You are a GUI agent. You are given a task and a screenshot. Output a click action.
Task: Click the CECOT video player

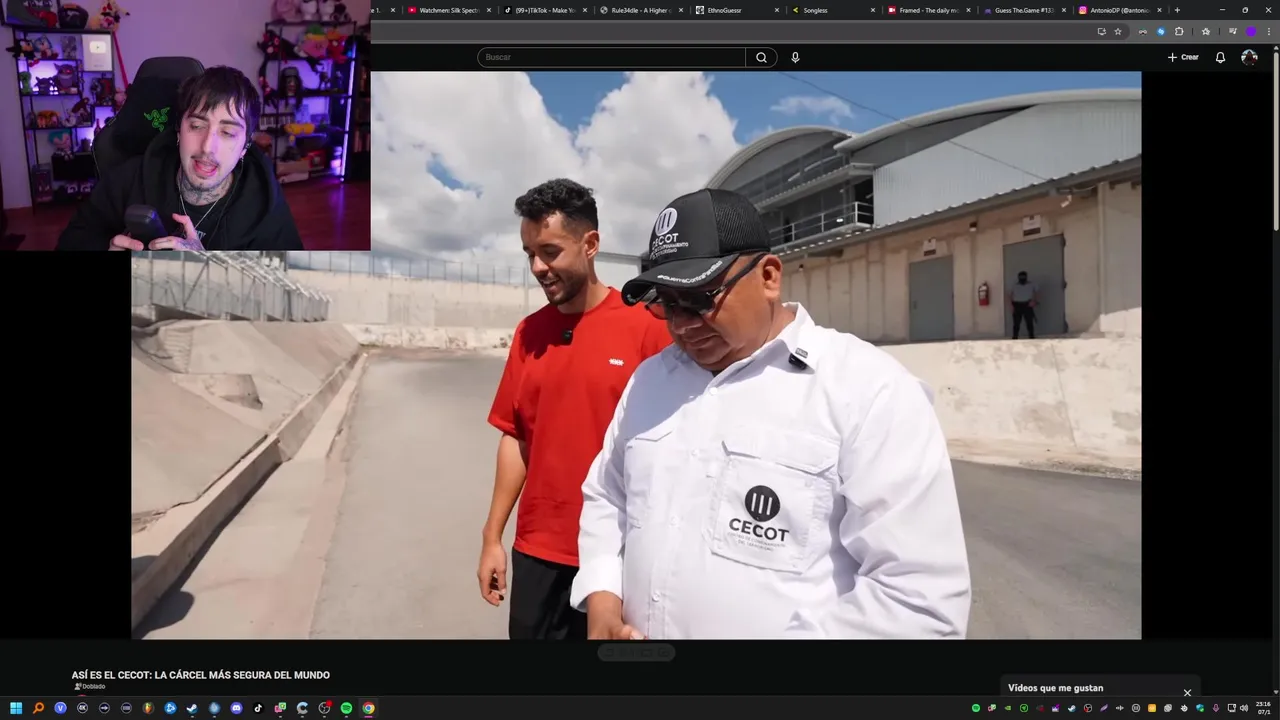636,355
